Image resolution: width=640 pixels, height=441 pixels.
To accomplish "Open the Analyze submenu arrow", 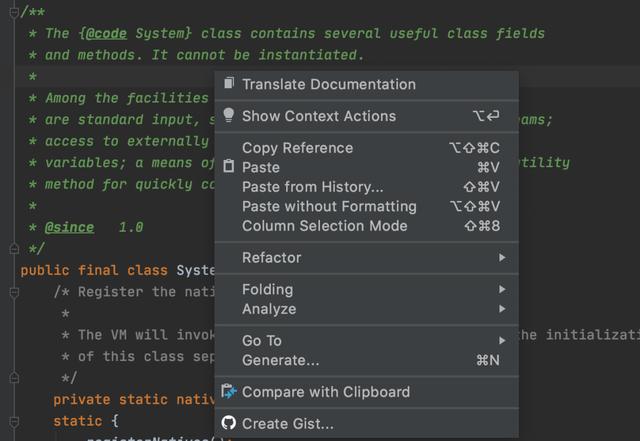I will 502,309.
